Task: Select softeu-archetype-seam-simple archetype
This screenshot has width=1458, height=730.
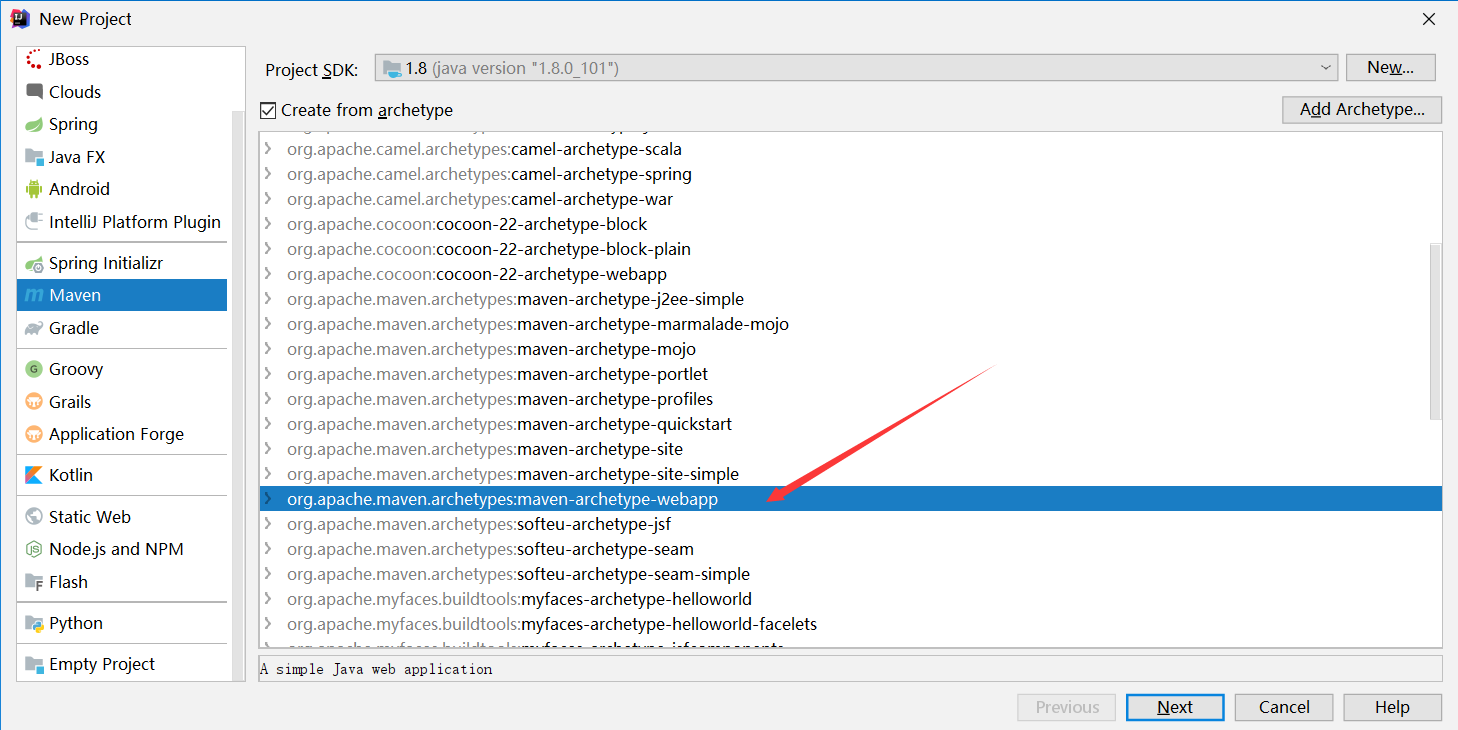Action: (x=851, y=574)
